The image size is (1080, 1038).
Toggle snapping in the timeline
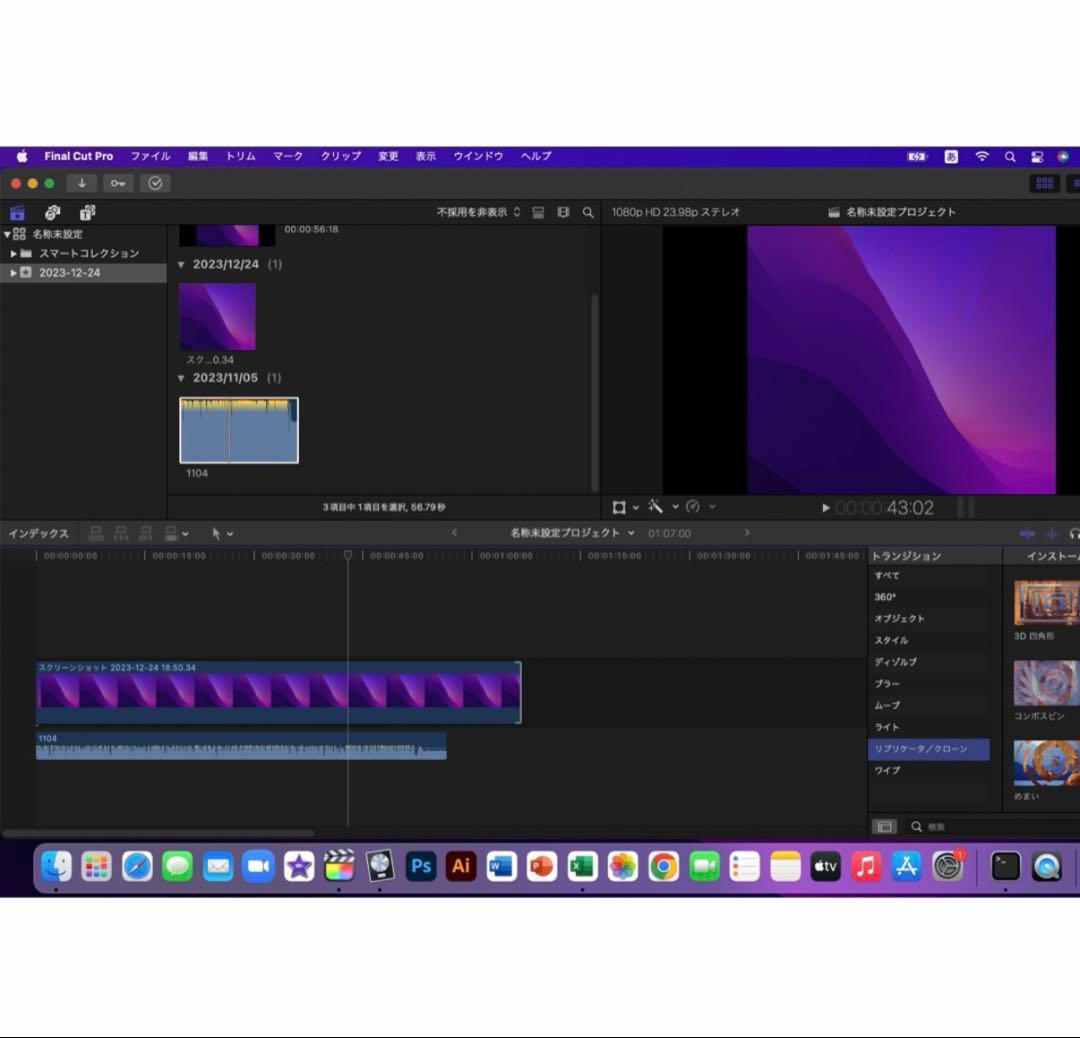click(x=1052, y=533)
